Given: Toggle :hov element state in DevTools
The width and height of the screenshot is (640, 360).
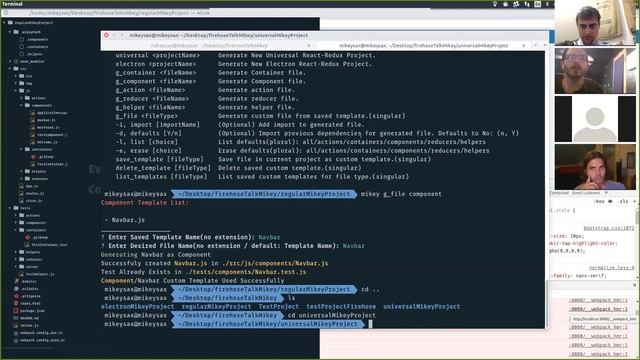Looking at the screenshot, I should 599,201.
